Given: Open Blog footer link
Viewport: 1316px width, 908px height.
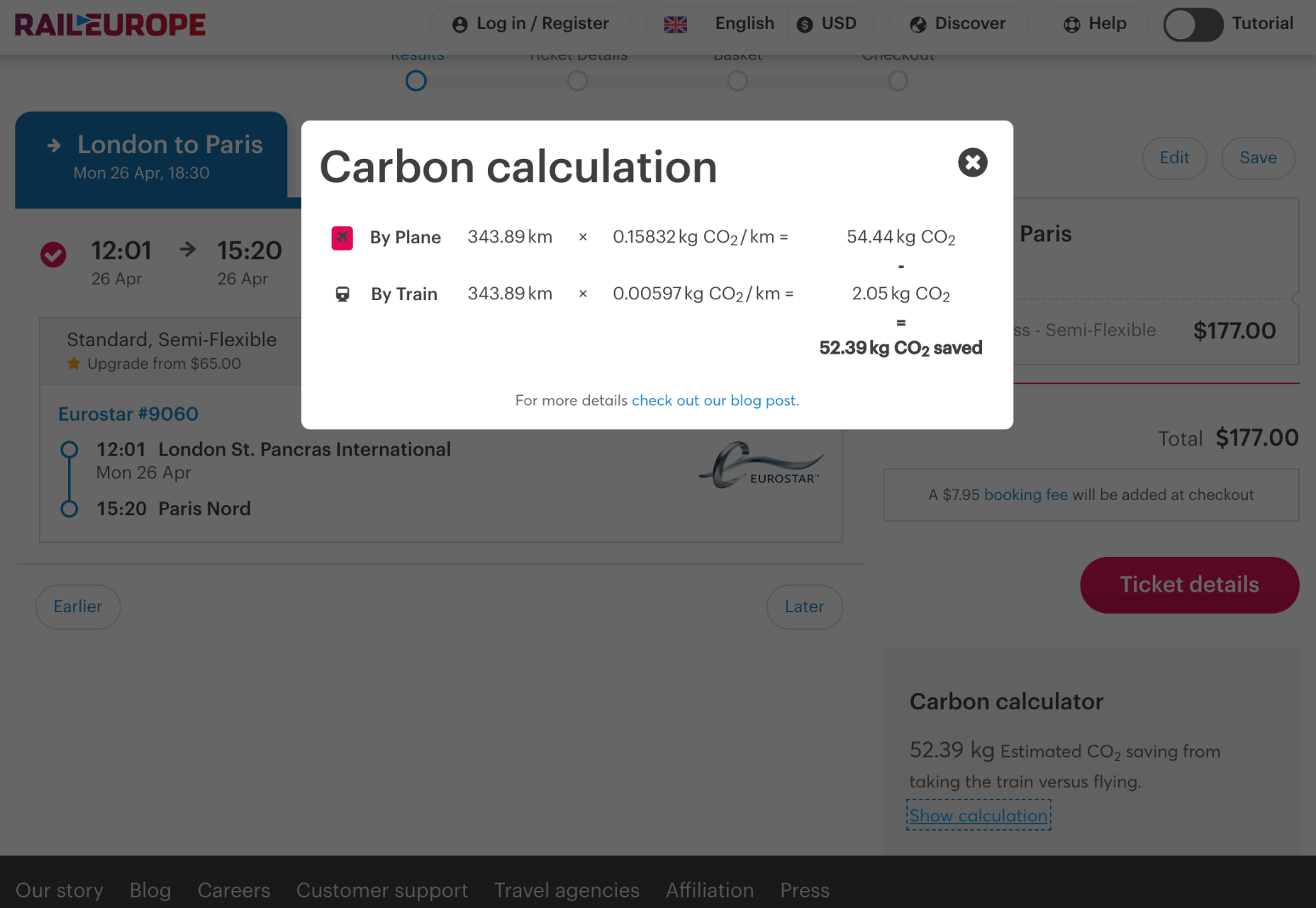Looking at the screenshot, I should [150, 890].
